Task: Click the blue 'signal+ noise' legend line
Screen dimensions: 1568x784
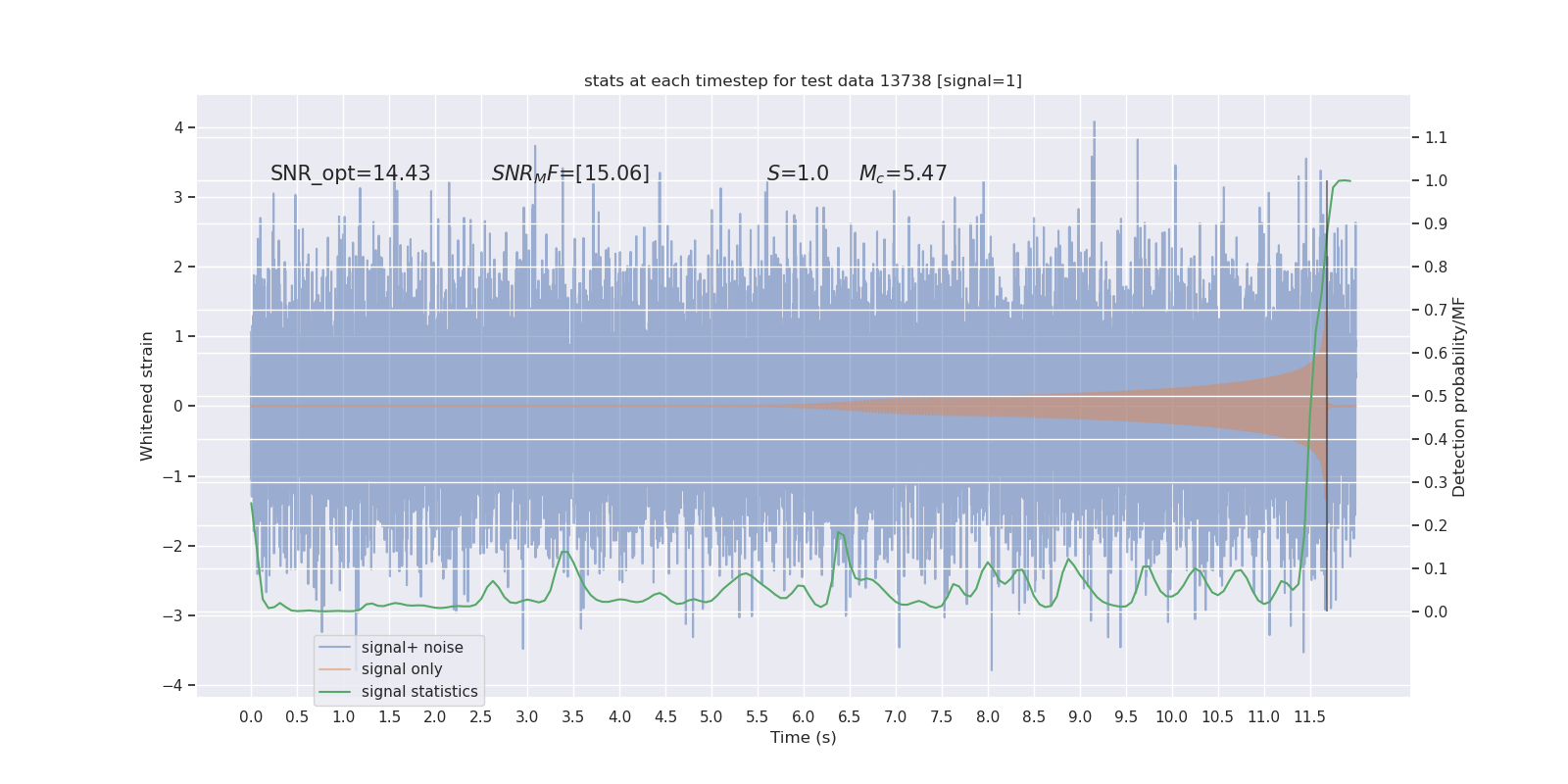Action: (x=334, y=648)
